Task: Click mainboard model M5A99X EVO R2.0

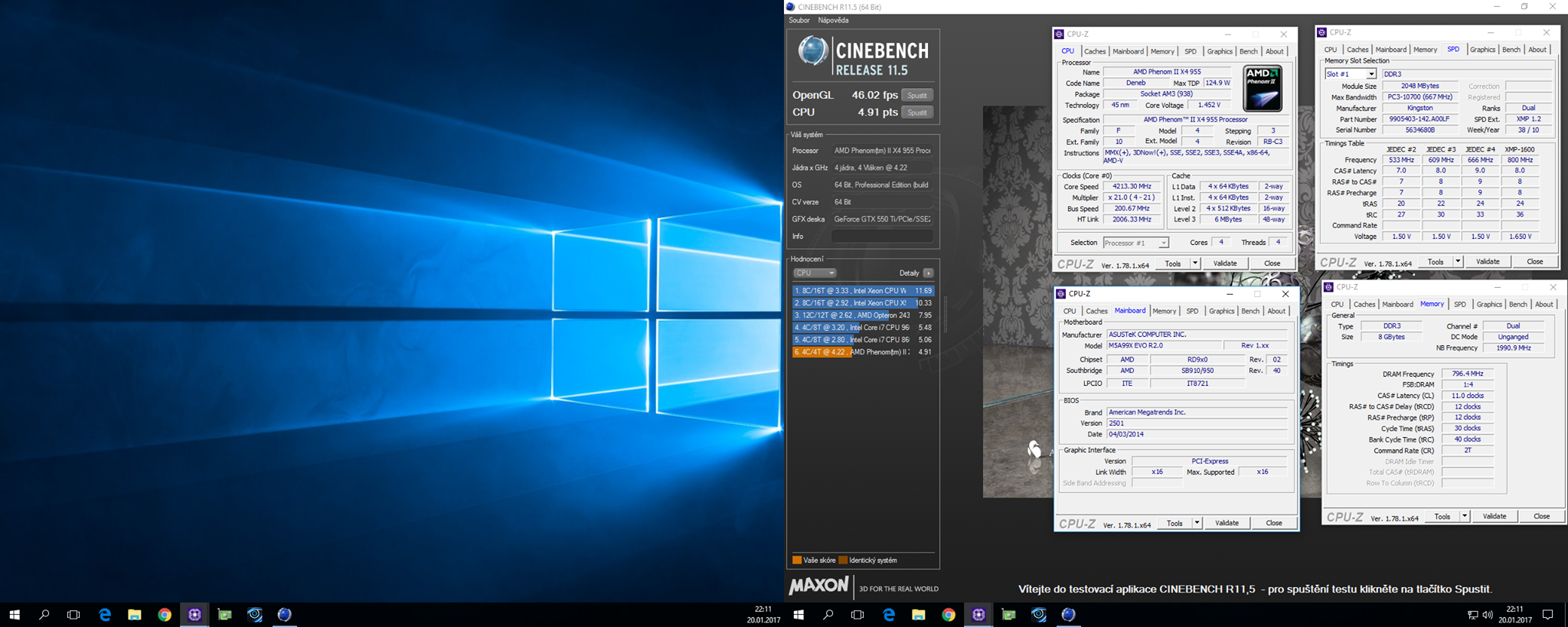Action: coord(1164,346)
